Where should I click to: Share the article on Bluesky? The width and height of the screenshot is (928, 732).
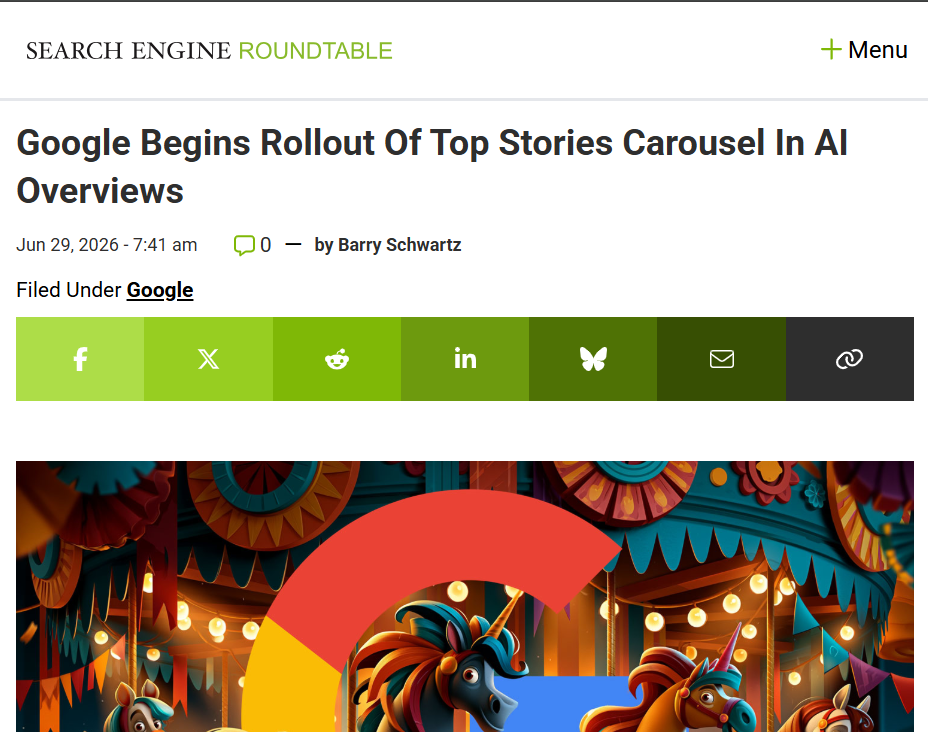point(593,359)
